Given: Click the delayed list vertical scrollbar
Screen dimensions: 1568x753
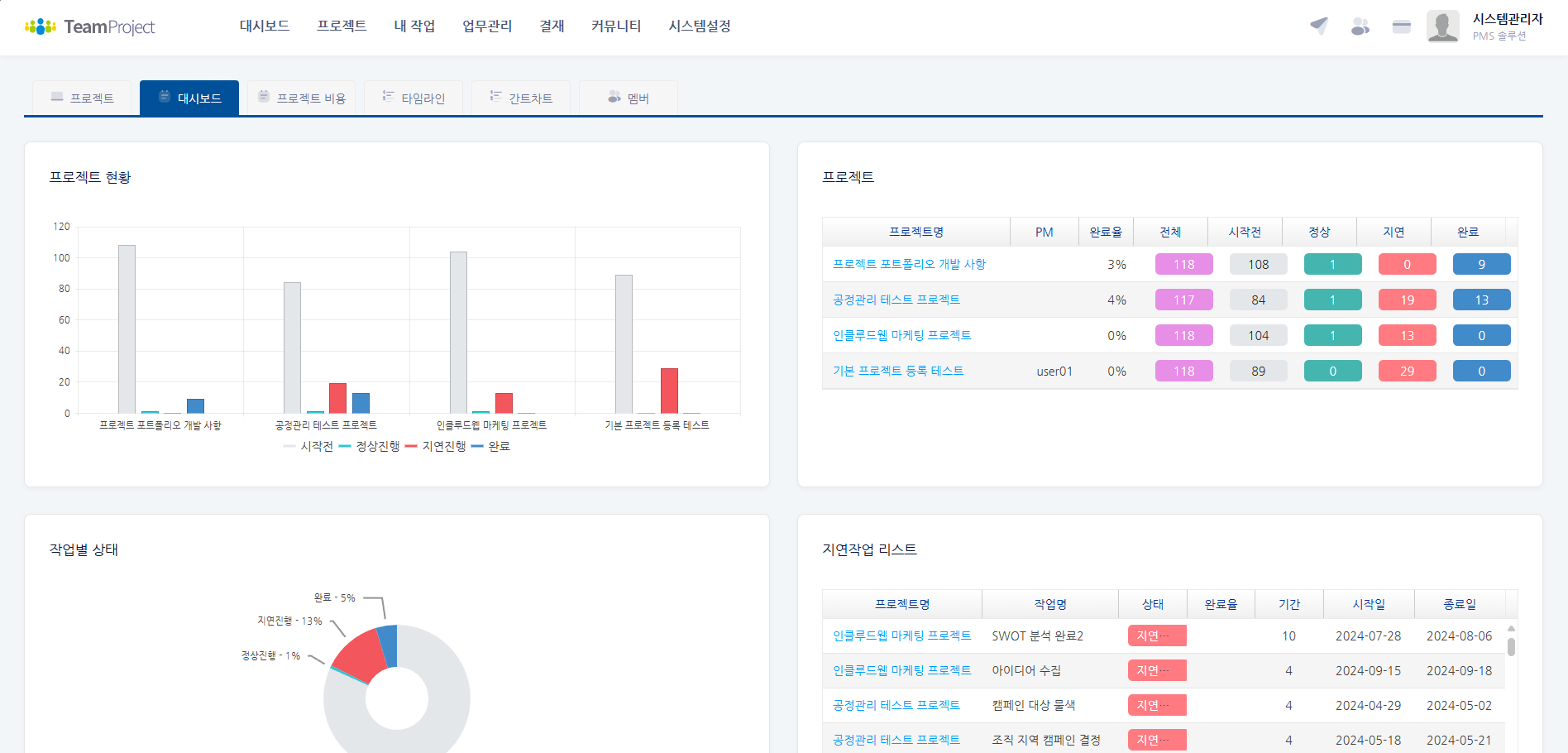Looking at the screenshot, I should tap(1511, 645).
